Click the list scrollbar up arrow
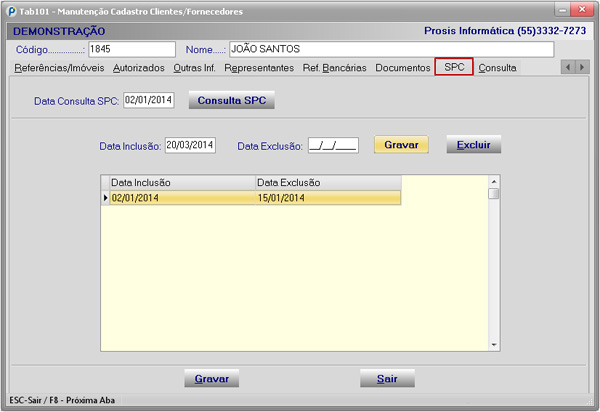This screenshot has width=600, height=412. 494,181
